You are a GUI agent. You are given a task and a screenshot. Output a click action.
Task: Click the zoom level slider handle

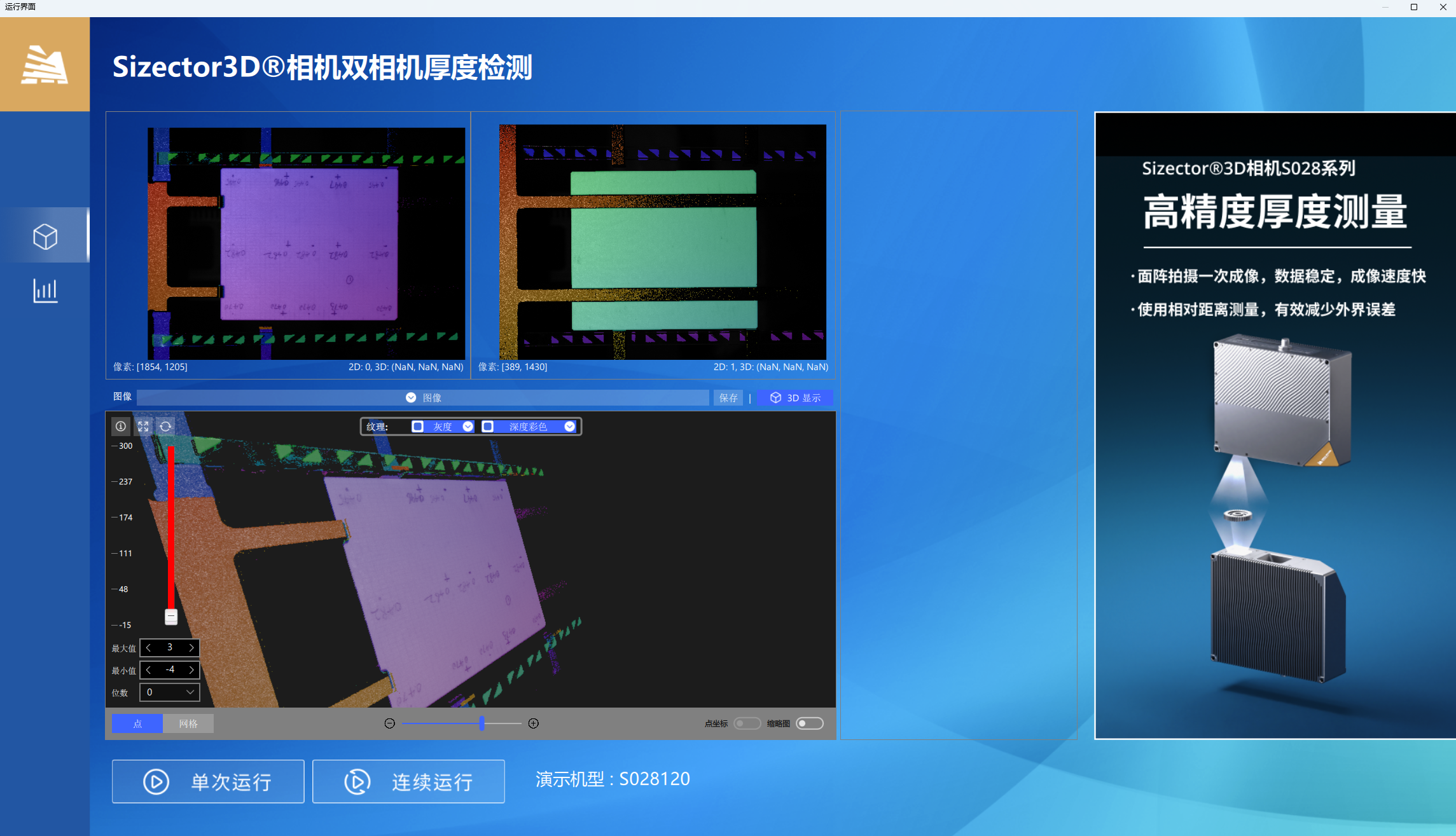tap(482, 723)
